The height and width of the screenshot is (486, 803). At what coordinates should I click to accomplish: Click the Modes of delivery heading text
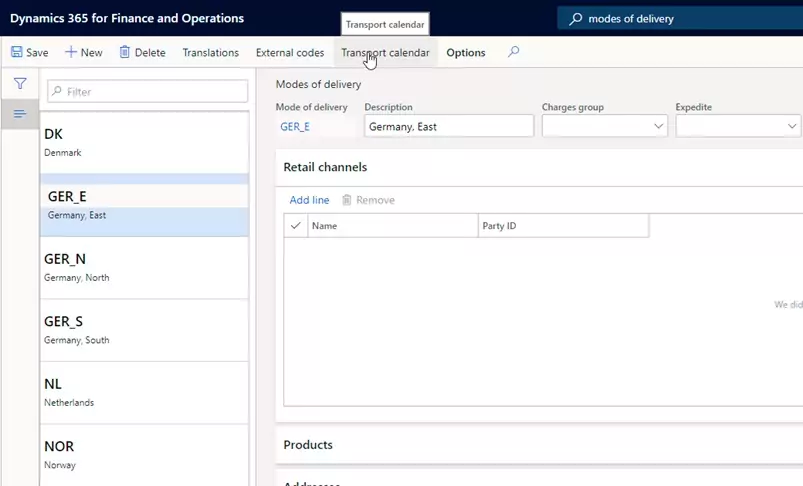tap(319, 84)
